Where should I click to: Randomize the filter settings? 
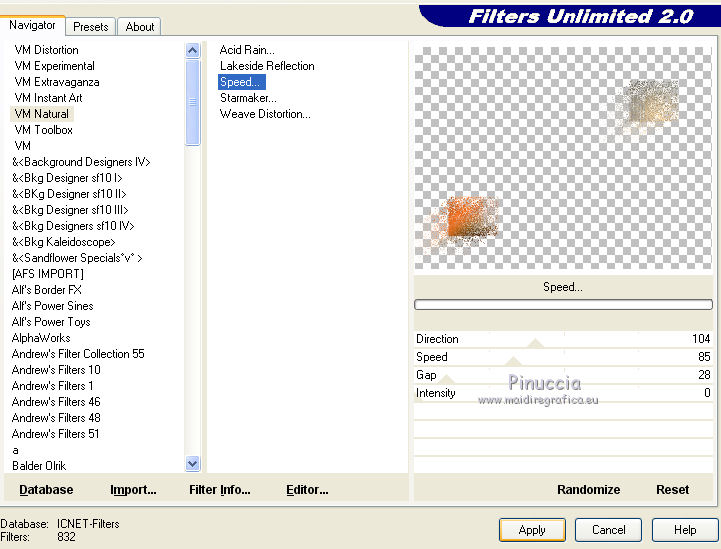589,490
